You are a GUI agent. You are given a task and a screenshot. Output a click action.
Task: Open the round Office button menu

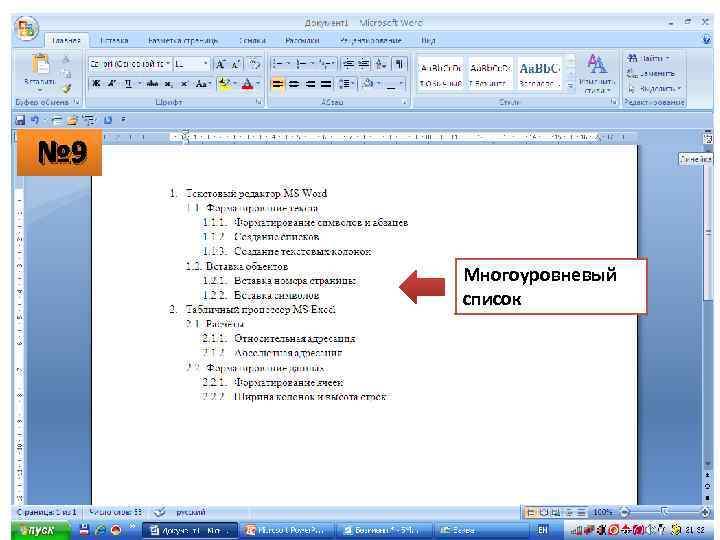pos(26,29)
